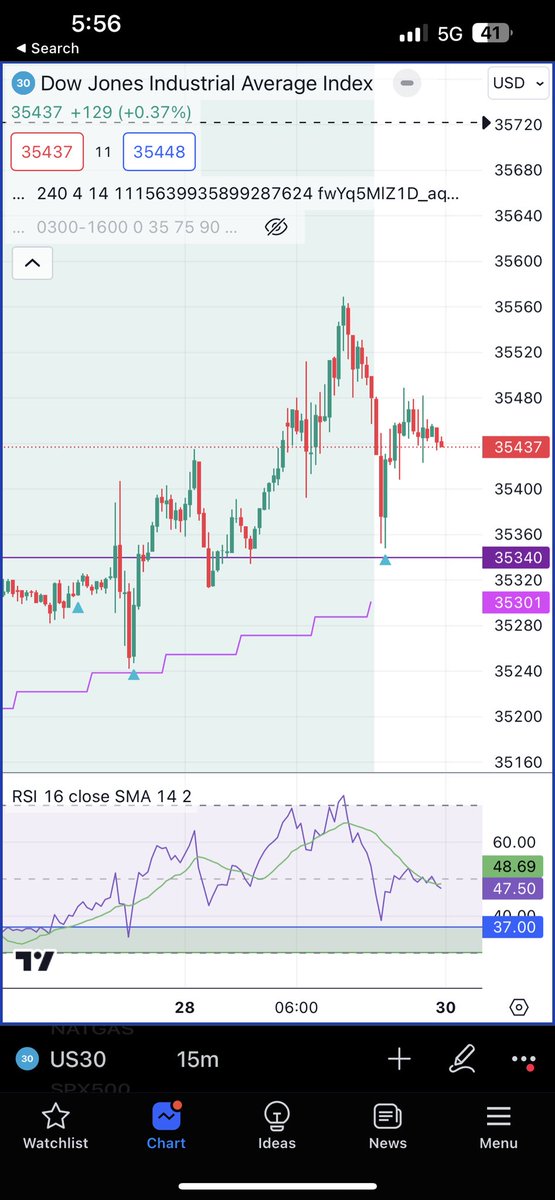Open the Ideas tab
The width and height of the screenshot is (555, 1200).
coord(277,1124)
